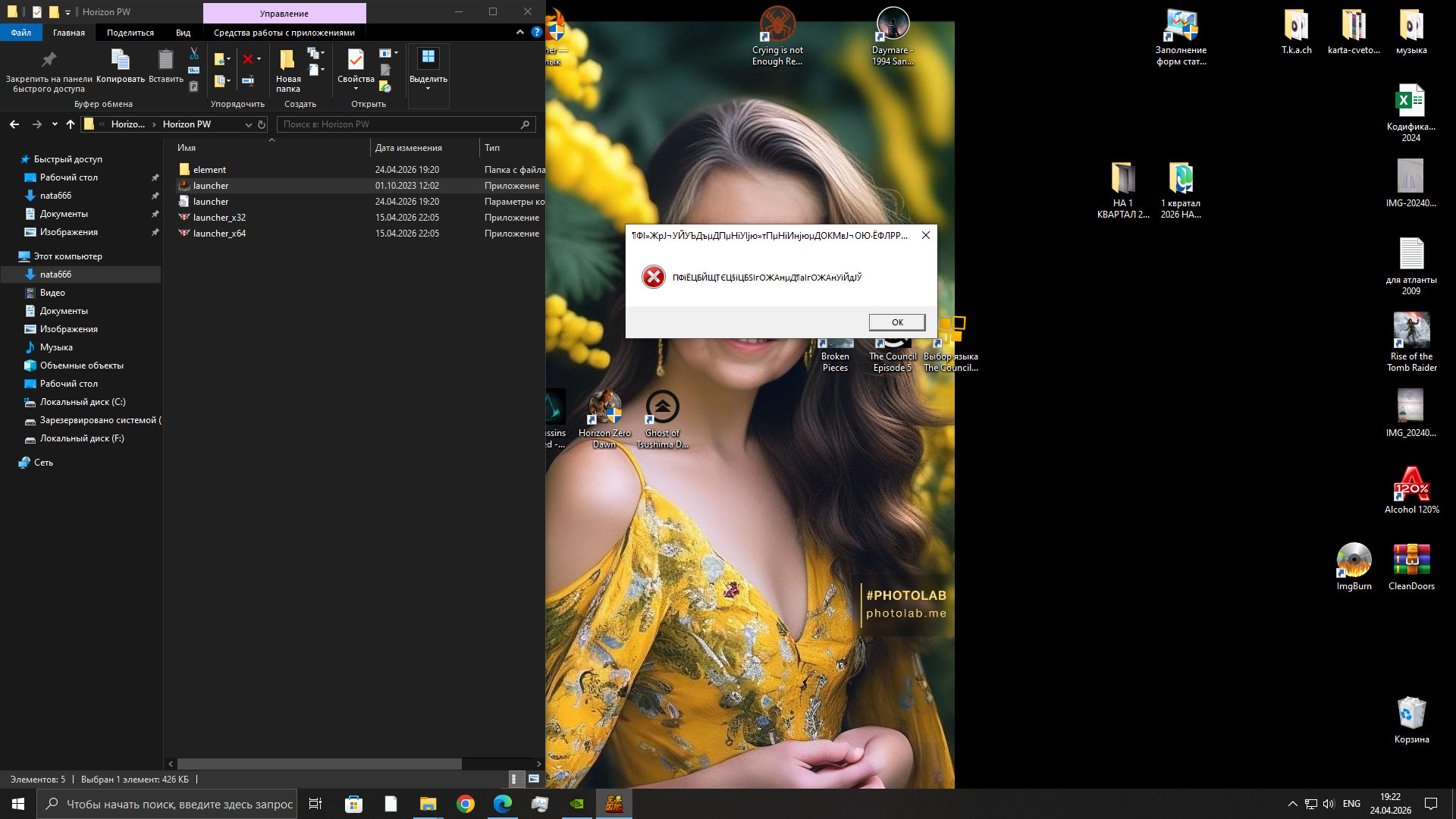Switch to large thumbnails view in status bar
This screenshot has width=1456, height=819.
pos(534,779)
